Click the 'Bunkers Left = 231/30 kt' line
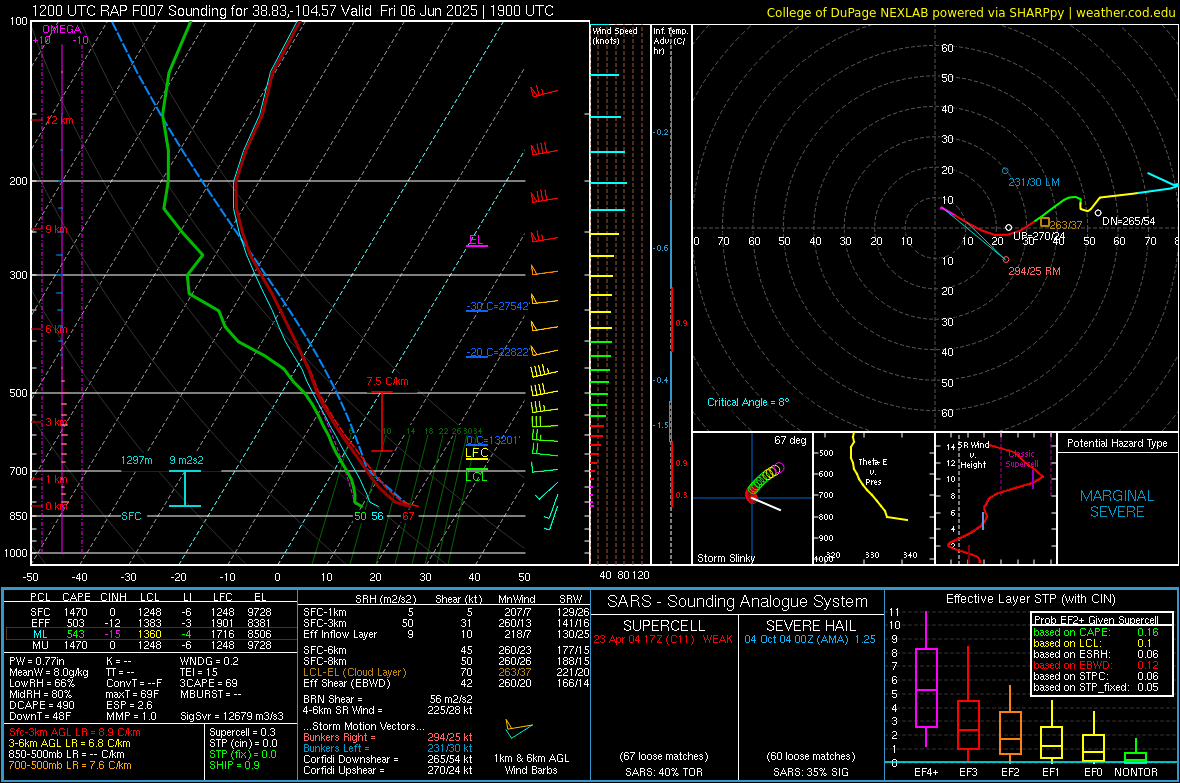The height and width of the screenshot is (783, 1180). (x=388, y=748)
